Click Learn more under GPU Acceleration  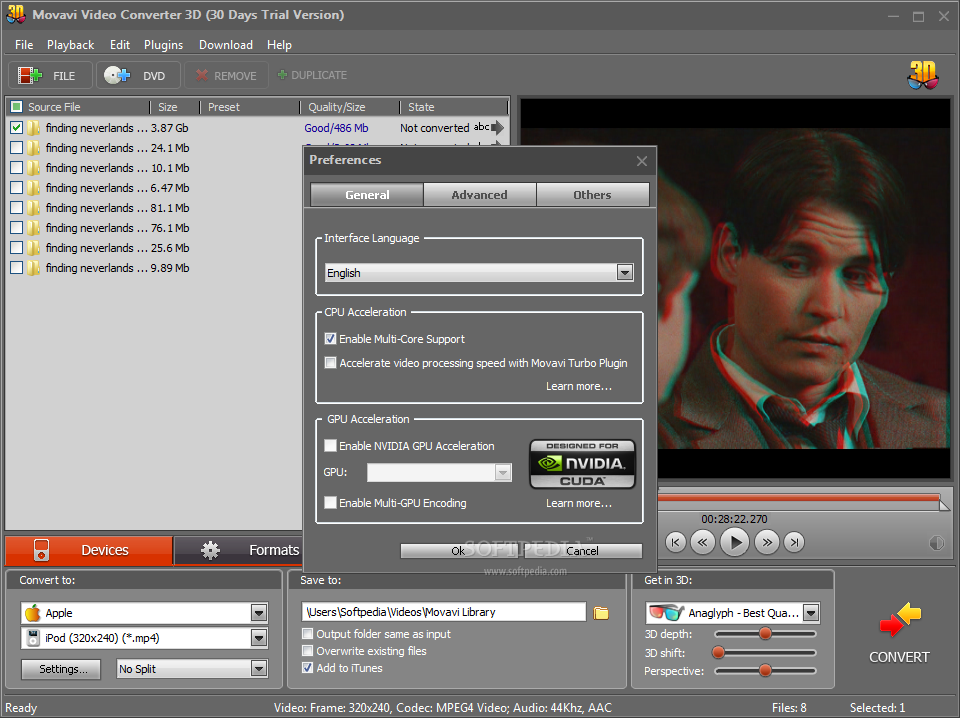579,503
